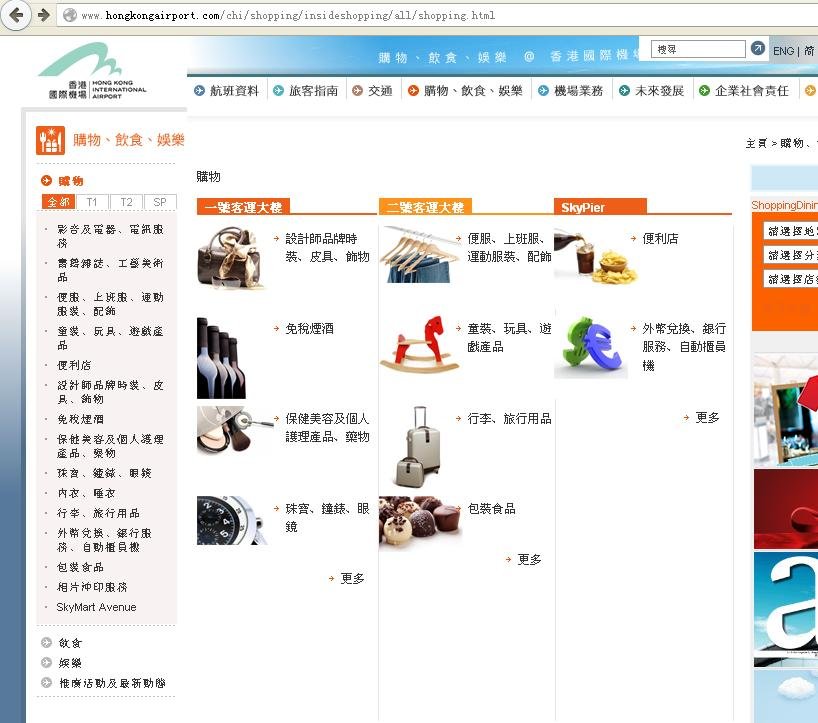Click the watch image for jewellery and watches
The image size is (818, 723).
(232, 520)
